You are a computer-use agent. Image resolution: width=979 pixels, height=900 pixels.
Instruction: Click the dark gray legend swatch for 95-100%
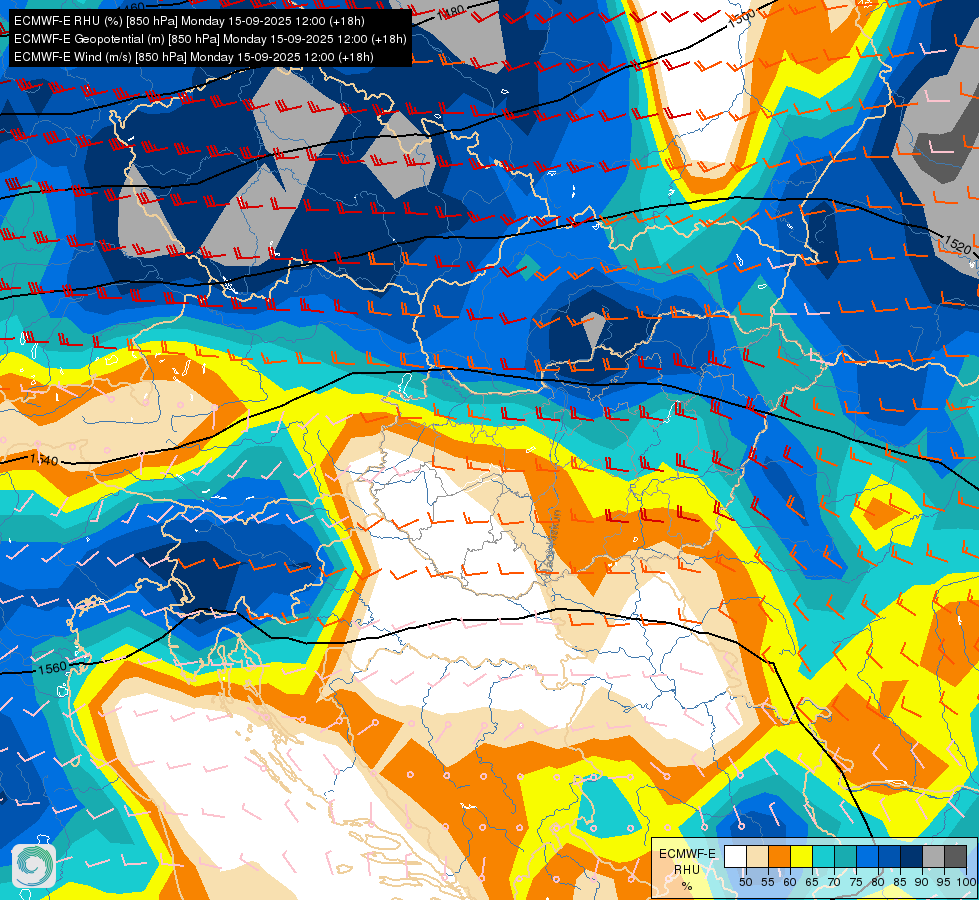coord(955,857)
